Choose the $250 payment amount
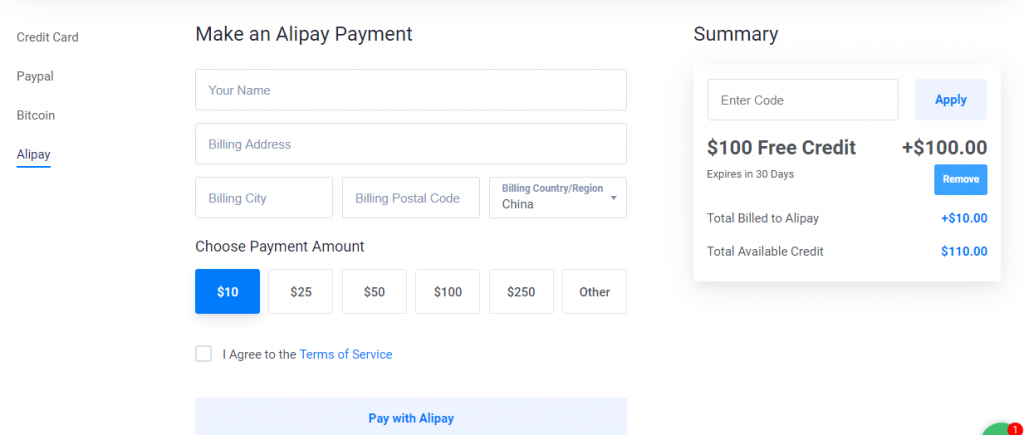Screen dimensions: 1024x435 pyautogui.click(x=521, y=292)
